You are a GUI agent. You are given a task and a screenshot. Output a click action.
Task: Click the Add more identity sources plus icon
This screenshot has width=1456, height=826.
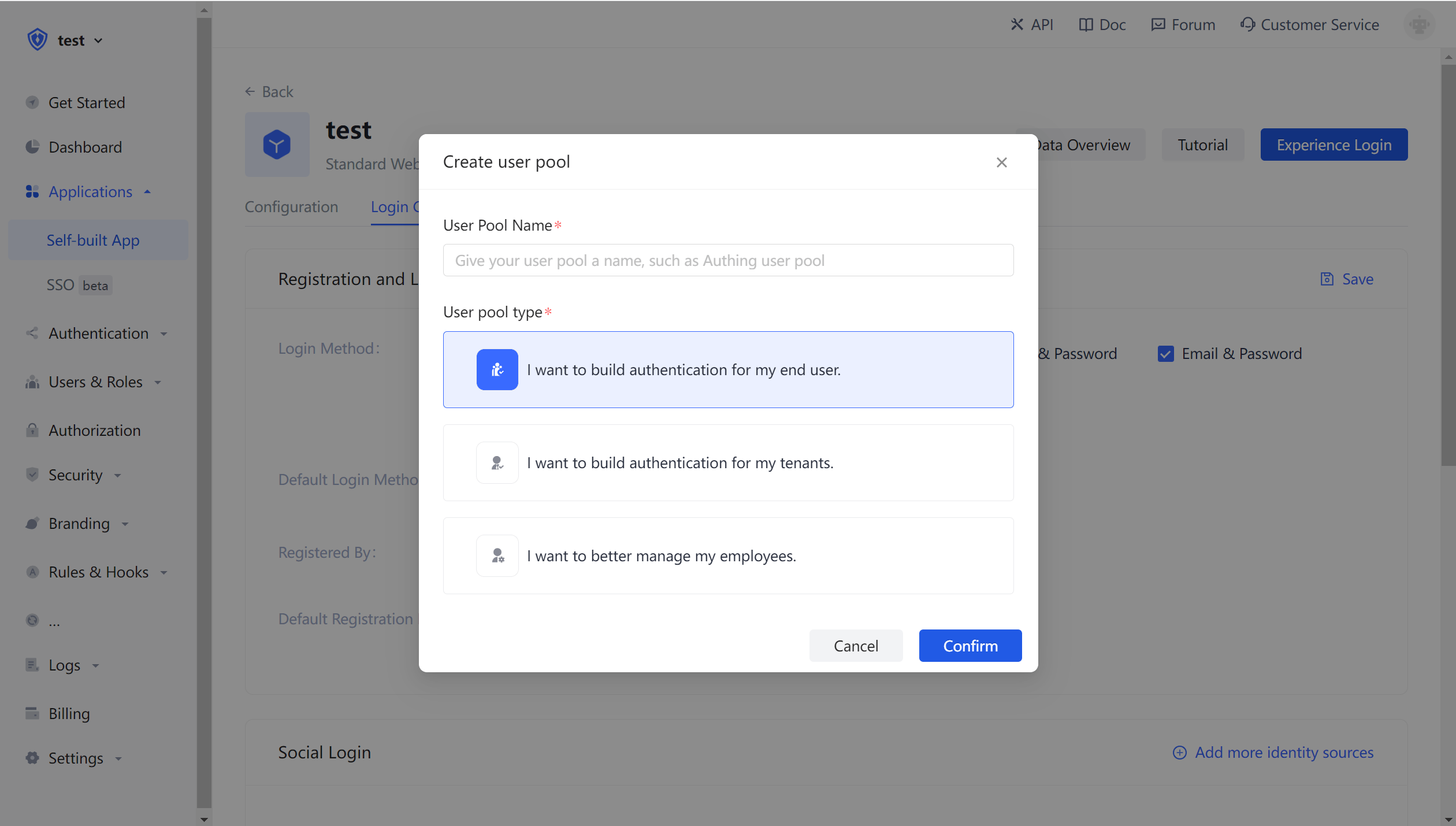[1179, 753]
